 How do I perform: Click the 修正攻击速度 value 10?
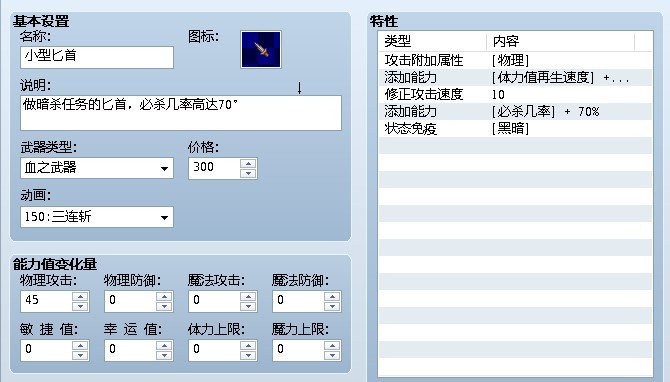pyautogui.click(x=498, y=94)
